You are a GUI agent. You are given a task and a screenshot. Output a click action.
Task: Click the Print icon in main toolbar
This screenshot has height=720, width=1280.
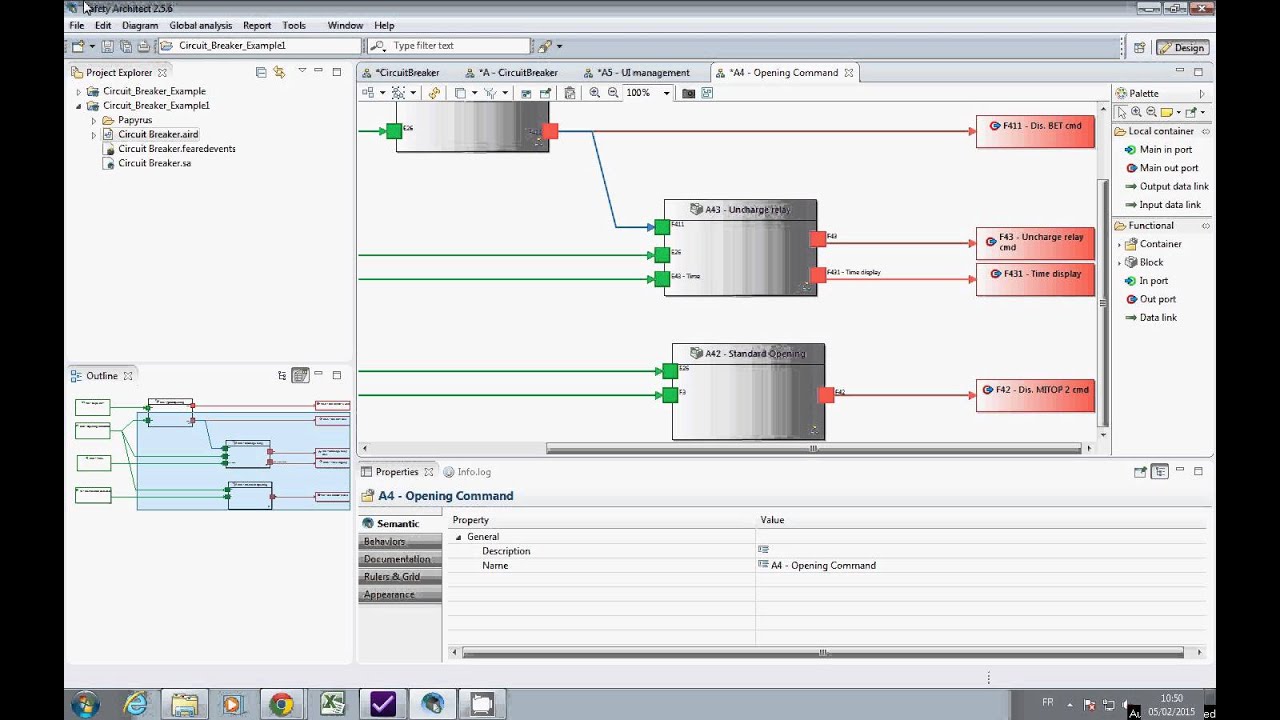pyautogui.click(x=143, y=46)
